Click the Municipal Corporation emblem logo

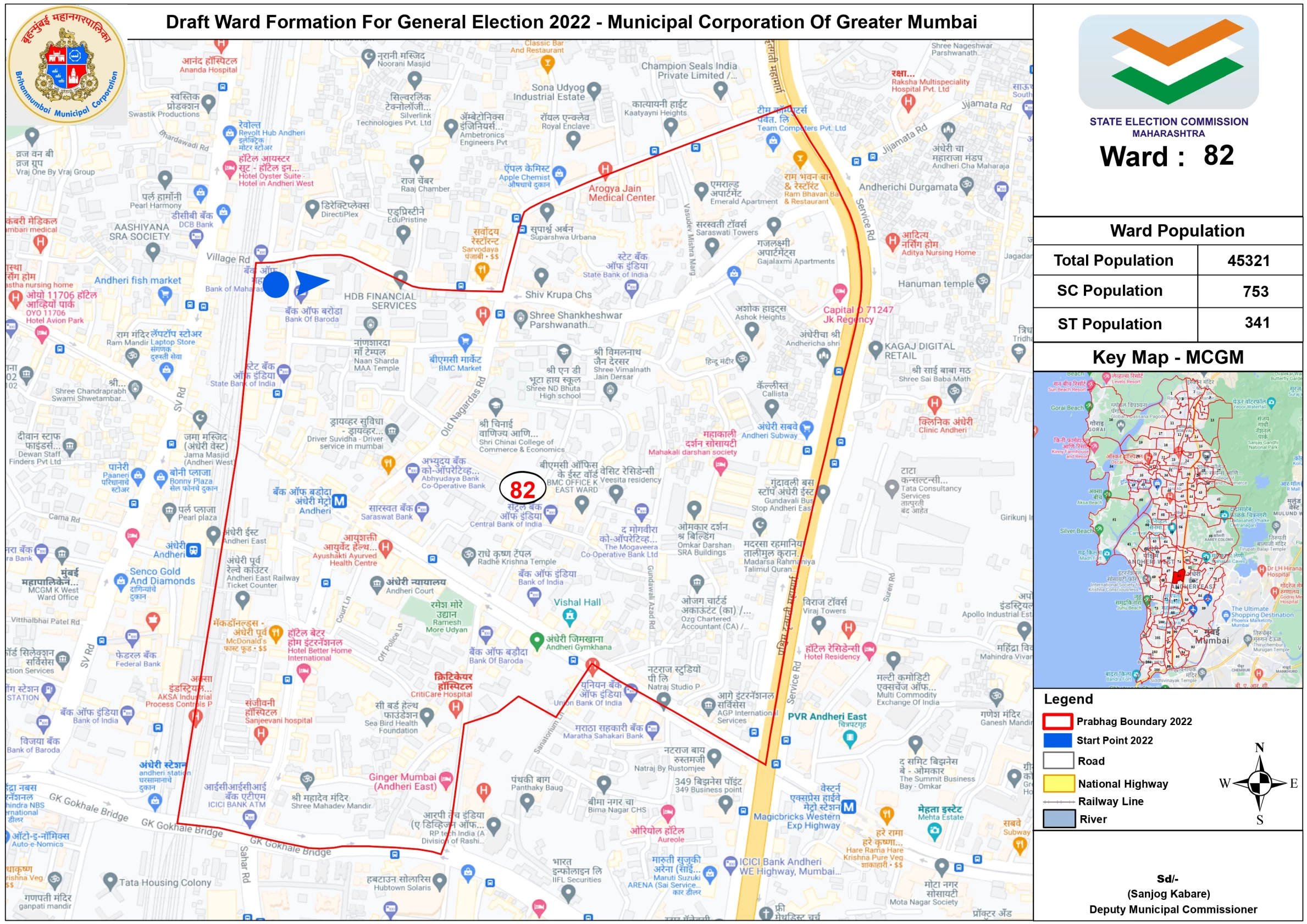tap(67, 65)
